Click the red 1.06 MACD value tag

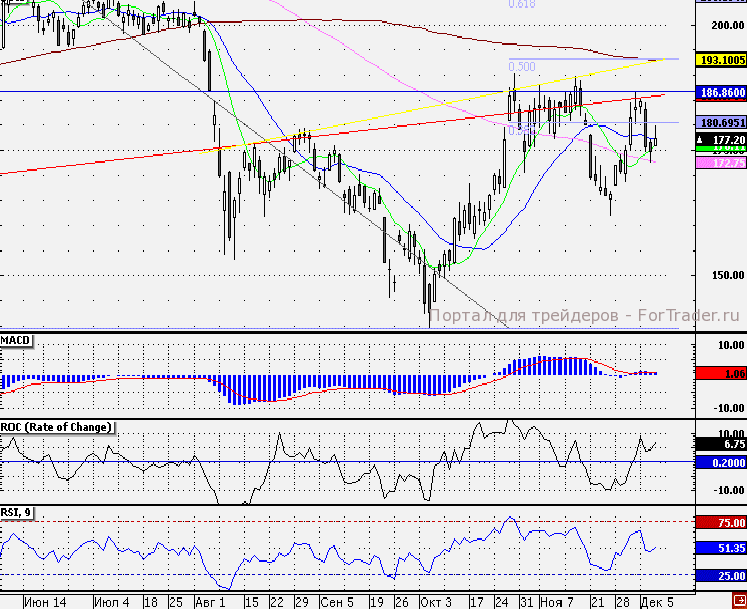pyautogui.click(x=720, y=373)
